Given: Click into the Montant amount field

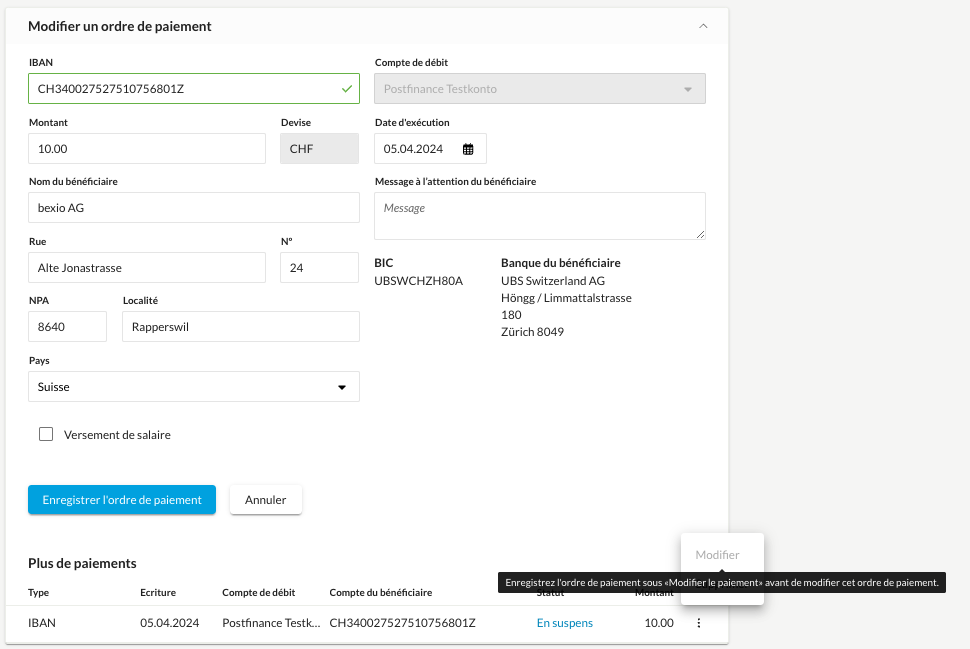Looking at the screenshot, I should pyautogui.click(x=147, y=148).
